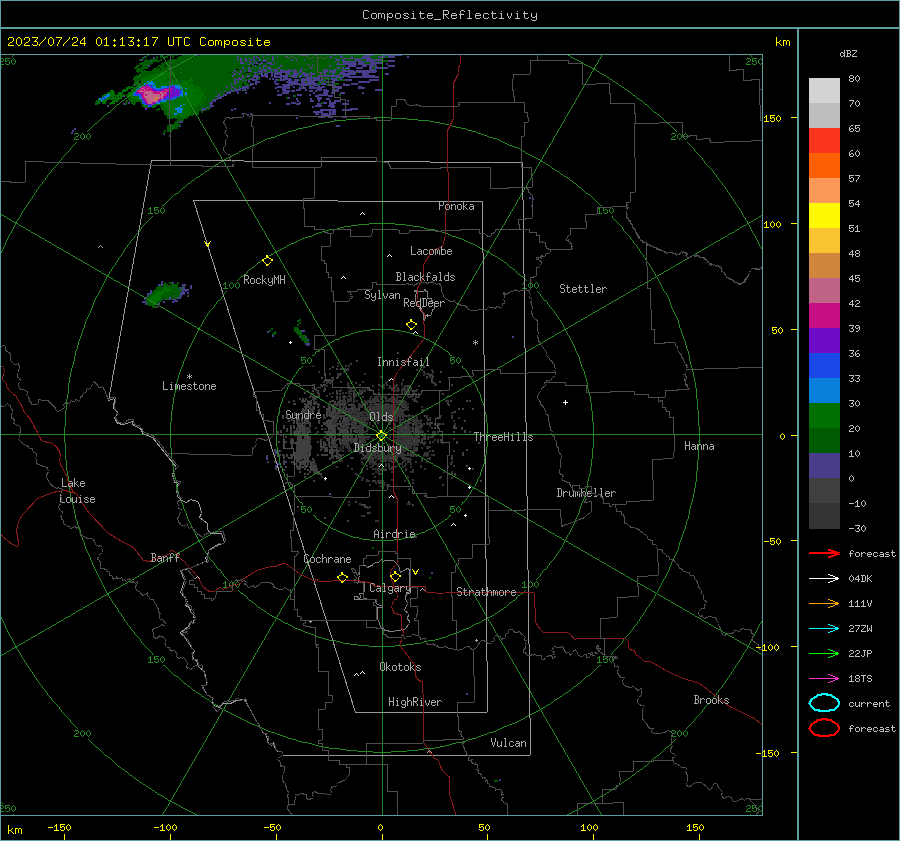Click the cyan 27ZW arrow legend icon

[824, 629]
